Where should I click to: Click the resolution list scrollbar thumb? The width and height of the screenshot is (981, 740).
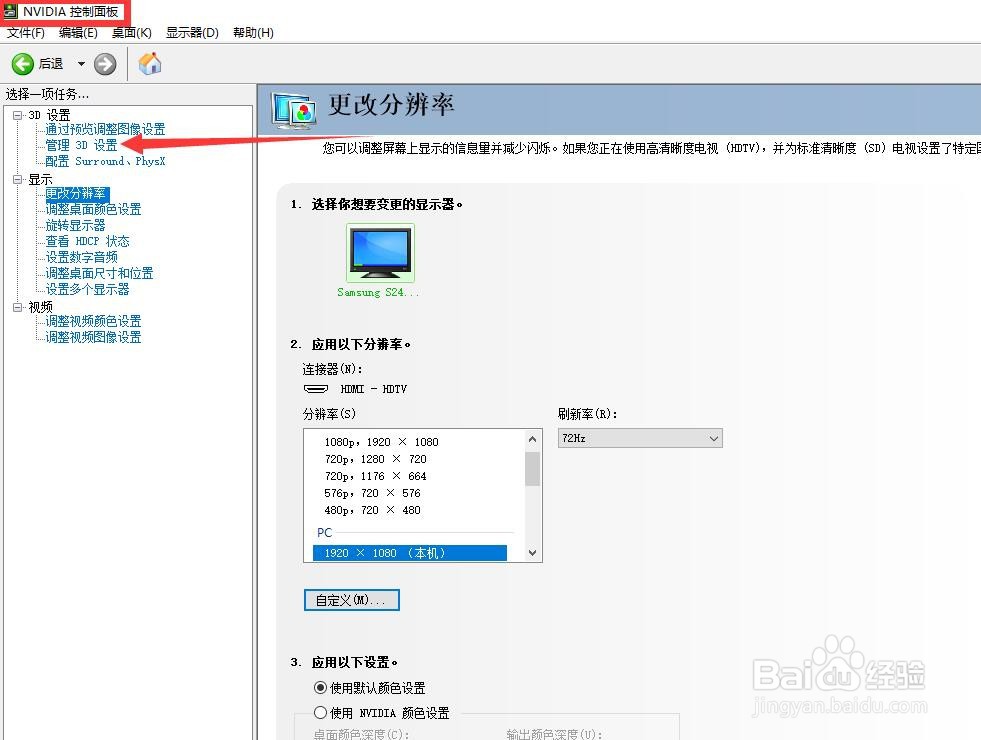[532, 469]
